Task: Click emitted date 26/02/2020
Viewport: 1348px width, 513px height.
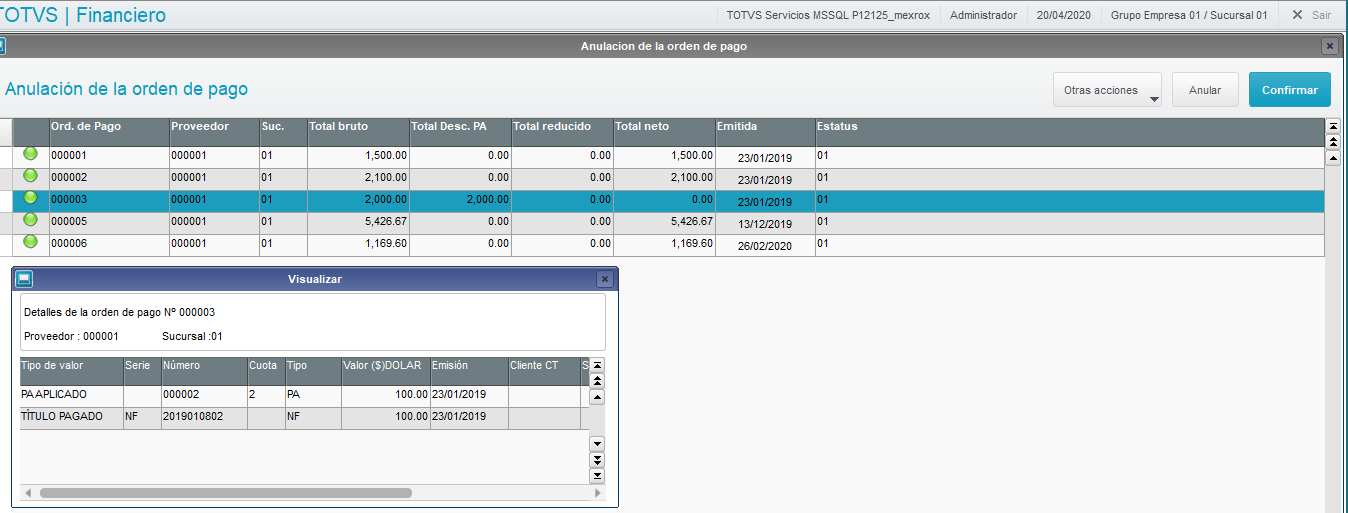Action: pyautogui.click(x=765, y=246)
